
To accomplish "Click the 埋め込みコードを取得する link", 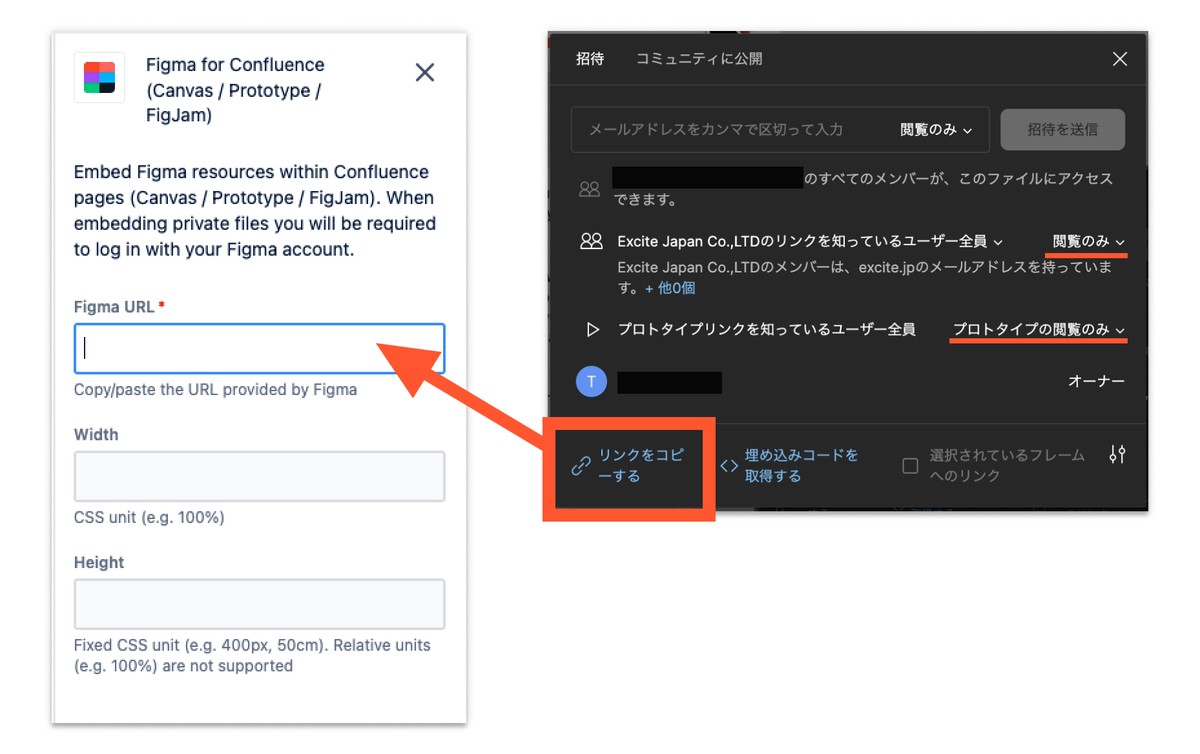I will click(801, 465).
